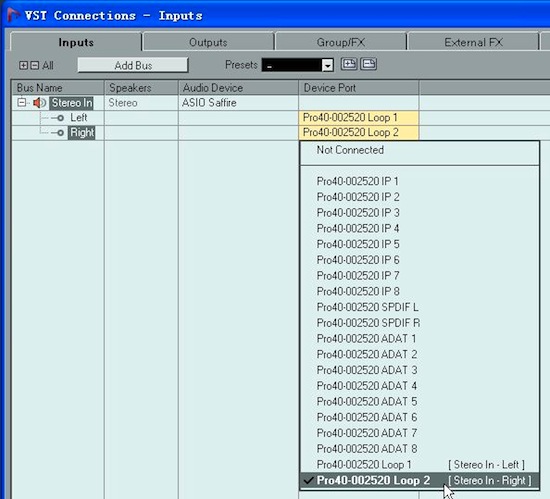Choose Pro40-002520 IP 4
The image size is (550, 499).
coord(420,229)
